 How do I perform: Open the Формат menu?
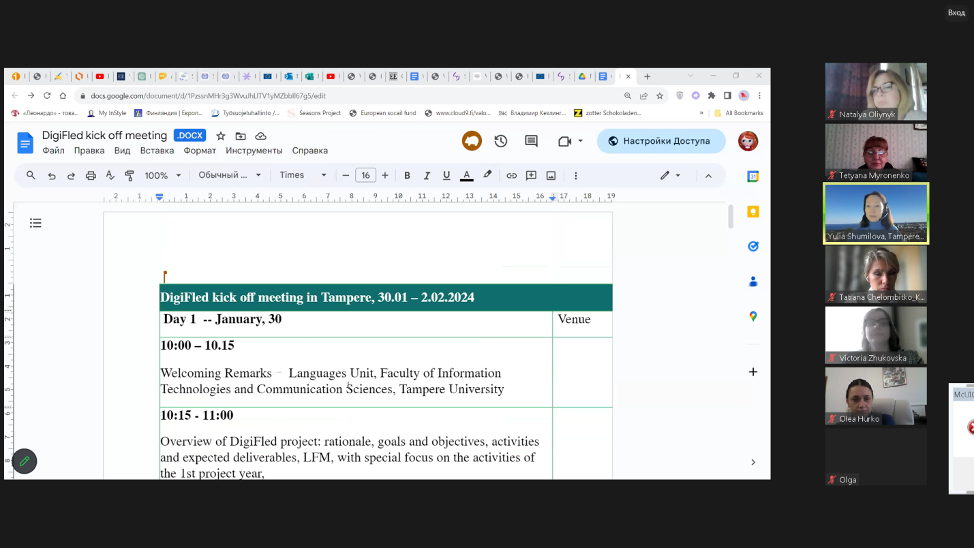pos(199,151)
